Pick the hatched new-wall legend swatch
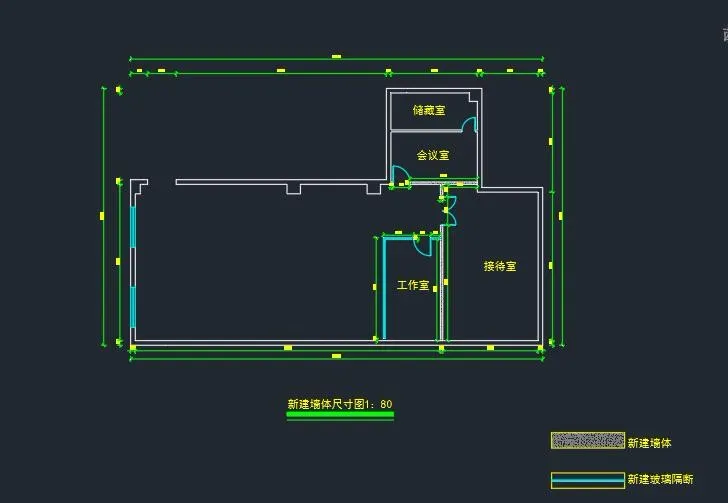Image resolution: width=728 pixels, height=503 pixels. tap(588, 440)
